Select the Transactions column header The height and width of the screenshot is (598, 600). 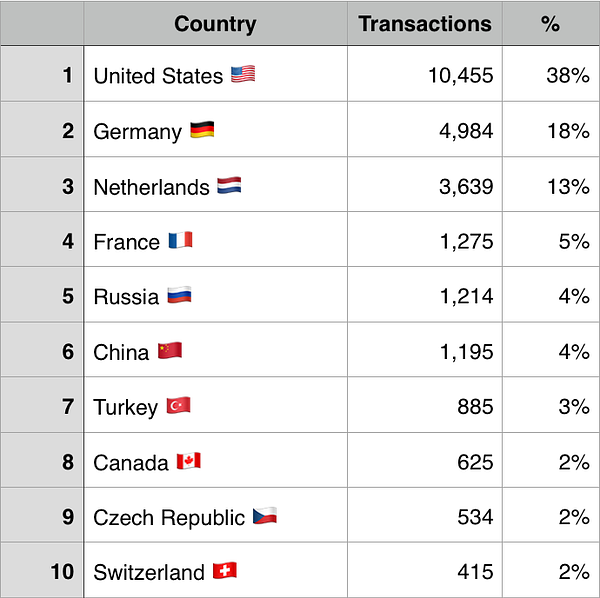pyautogui.click(x=425, y=24)
